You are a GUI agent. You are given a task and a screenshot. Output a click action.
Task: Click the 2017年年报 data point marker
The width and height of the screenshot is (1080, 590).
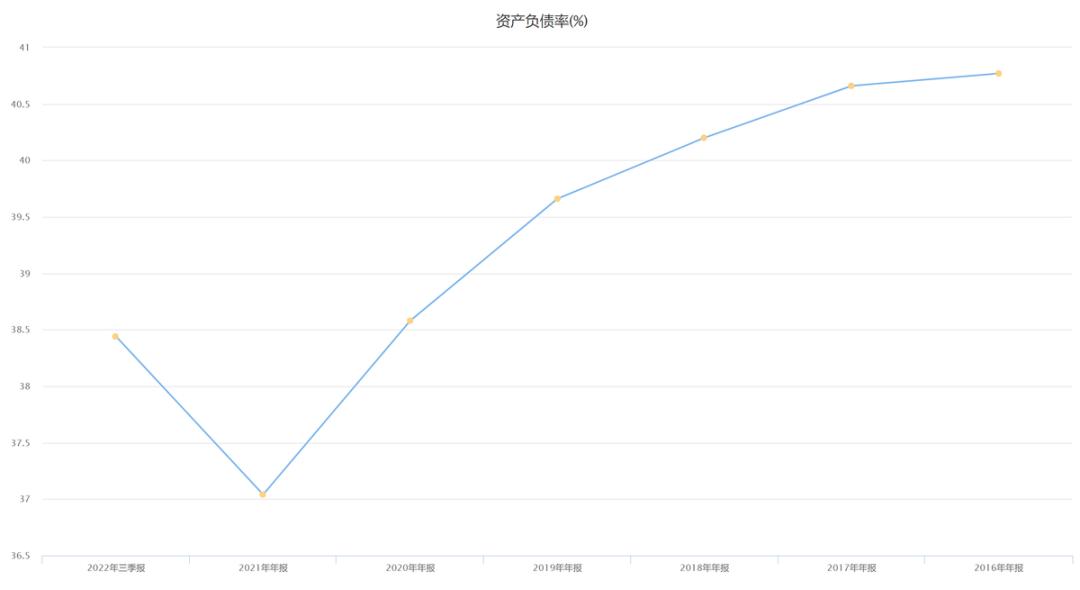pos(851,86)
